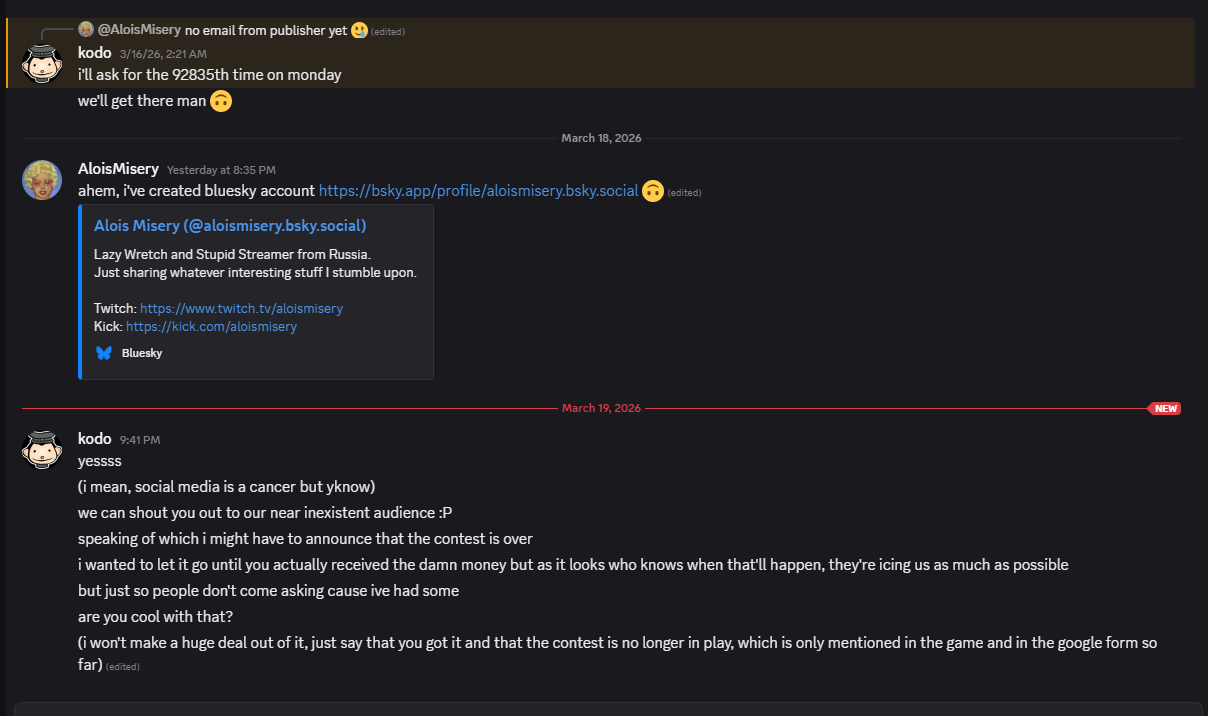
Task: Click the small AloisMisery avatar in the reply preview
Action: pyautogui.click(x=86, y=30)
